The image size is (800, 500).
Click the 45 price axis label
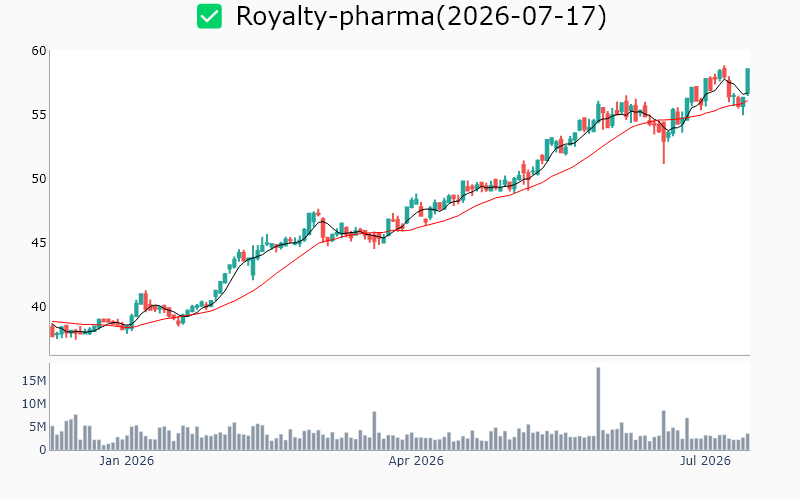(39, 242)
